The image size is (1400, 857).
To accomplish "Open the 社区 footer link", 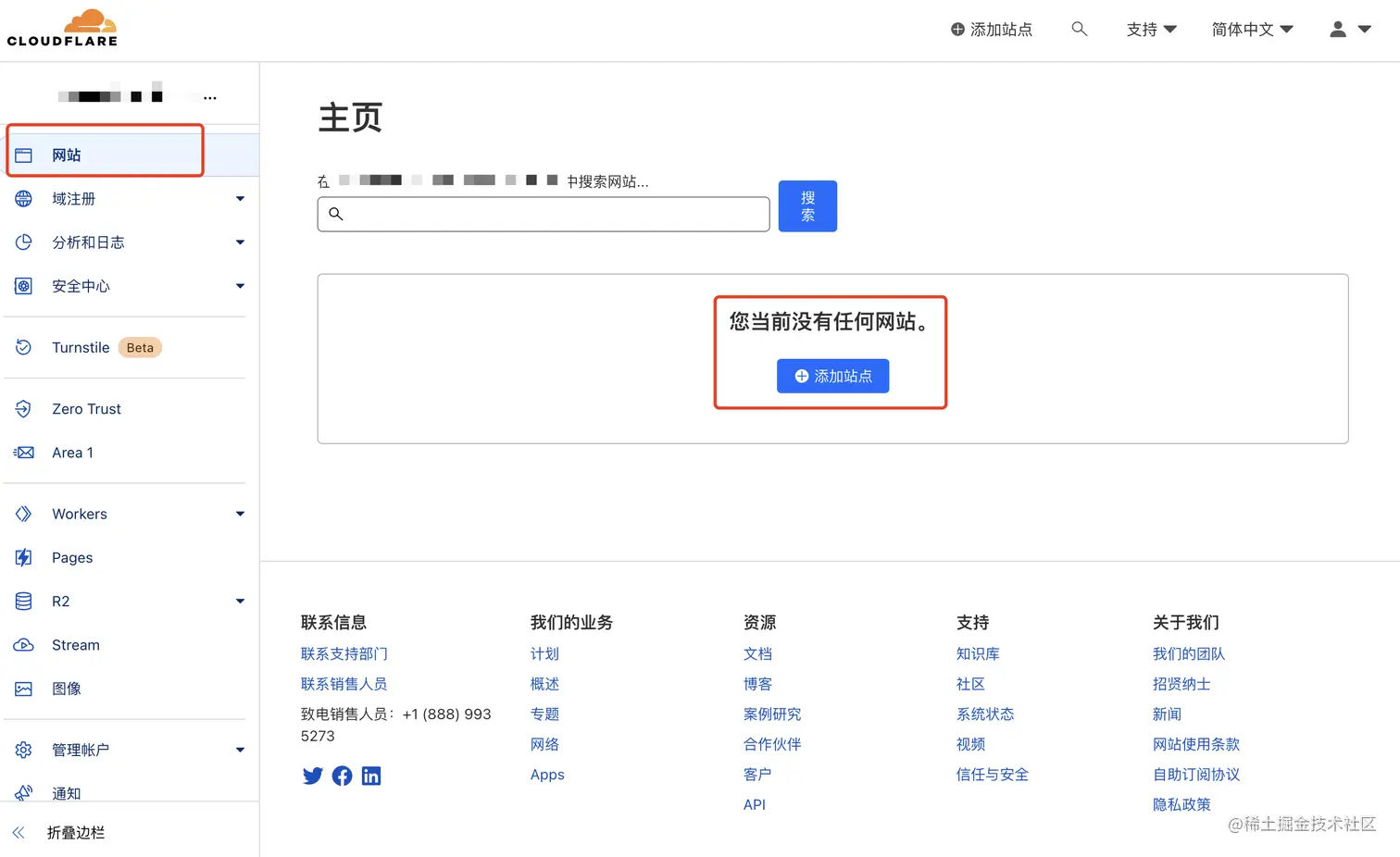I will tap(970, 684).
